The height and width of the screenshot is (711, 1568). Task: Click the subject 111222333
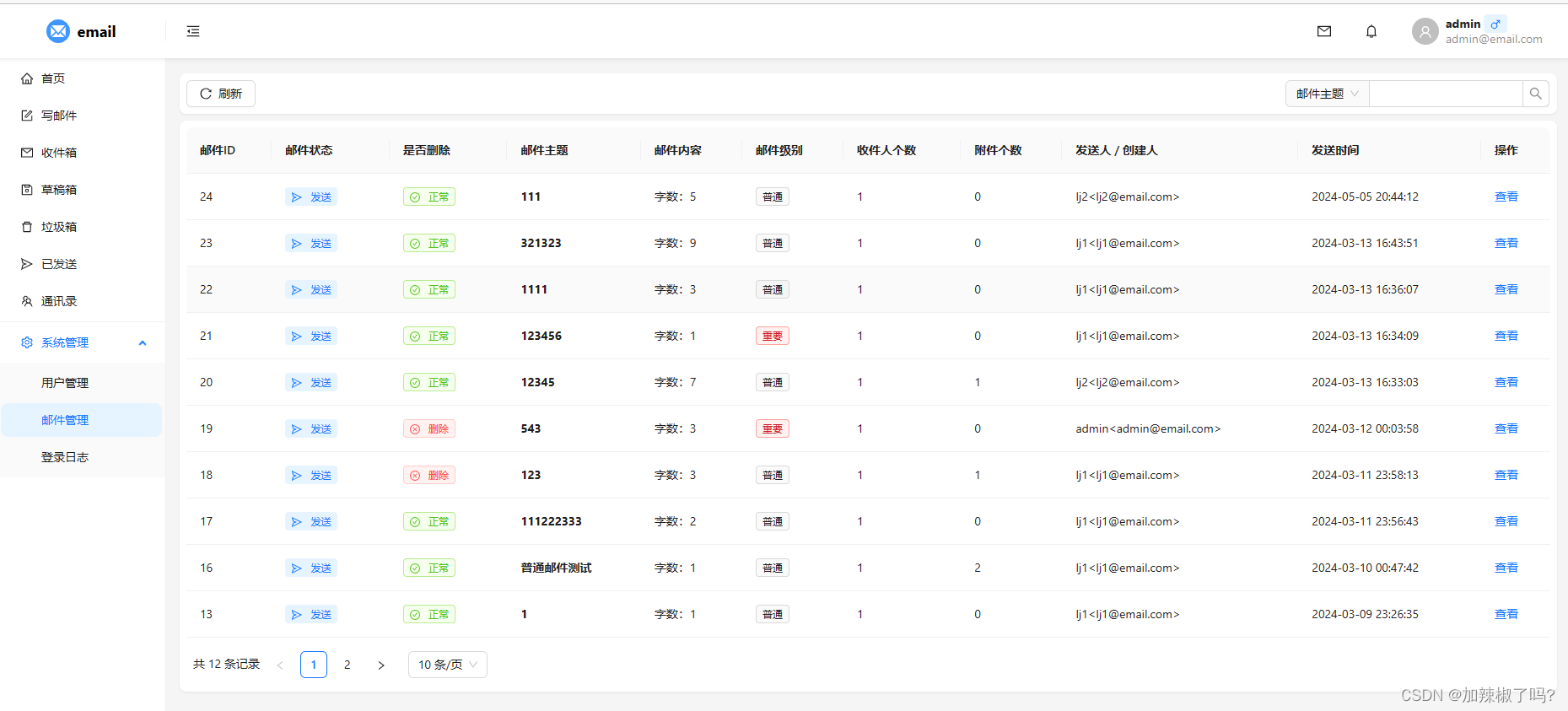point(552,521)
